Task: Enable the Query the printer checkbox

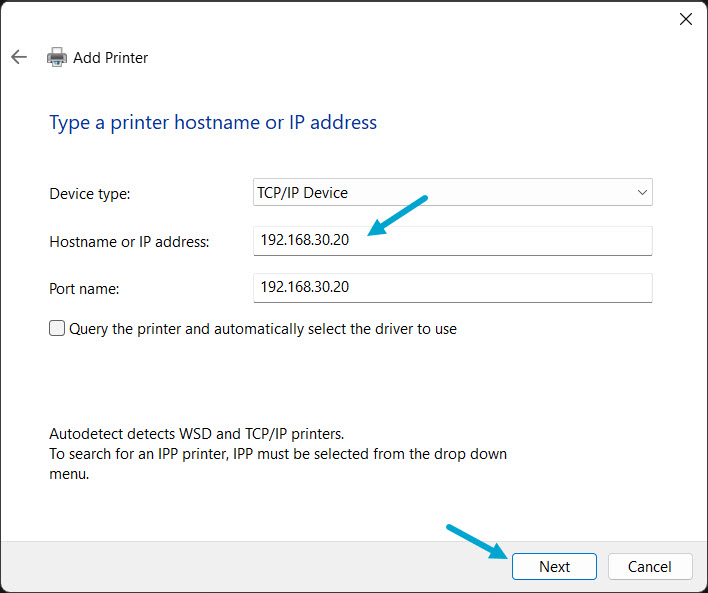Action: 57,328
